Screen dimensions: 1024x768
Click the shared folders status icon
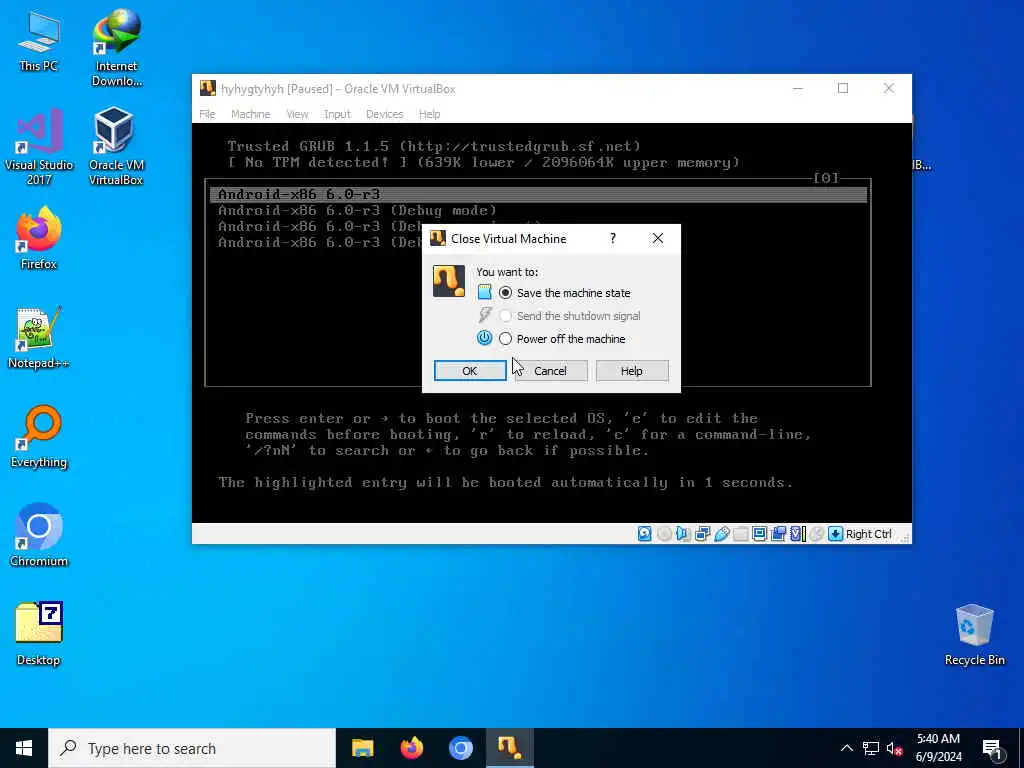[x=741, y=534]
